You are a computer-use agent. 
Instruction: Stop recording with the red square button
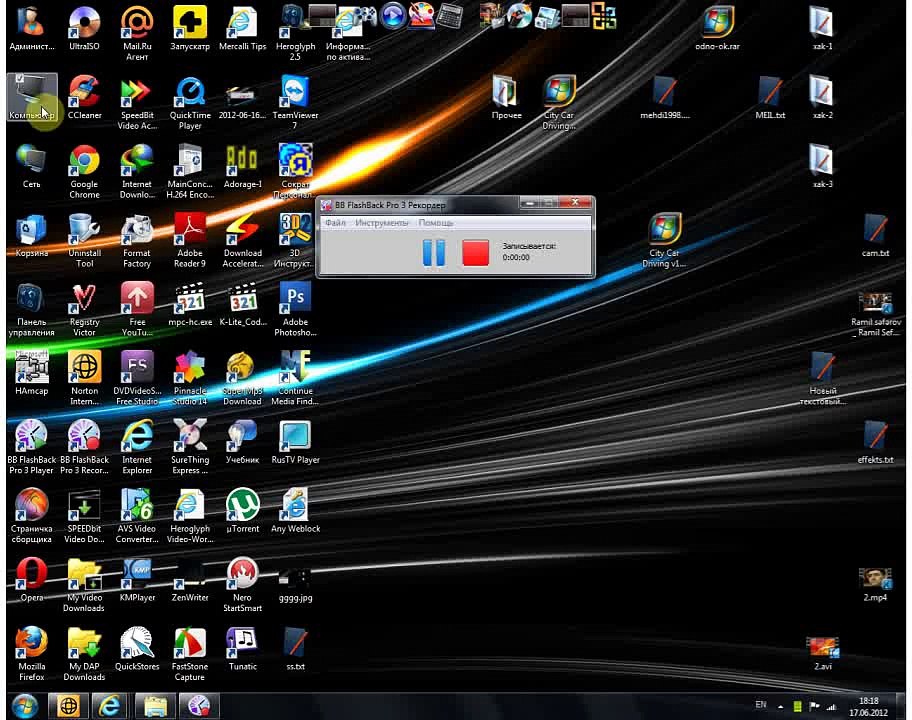point(475,253)
